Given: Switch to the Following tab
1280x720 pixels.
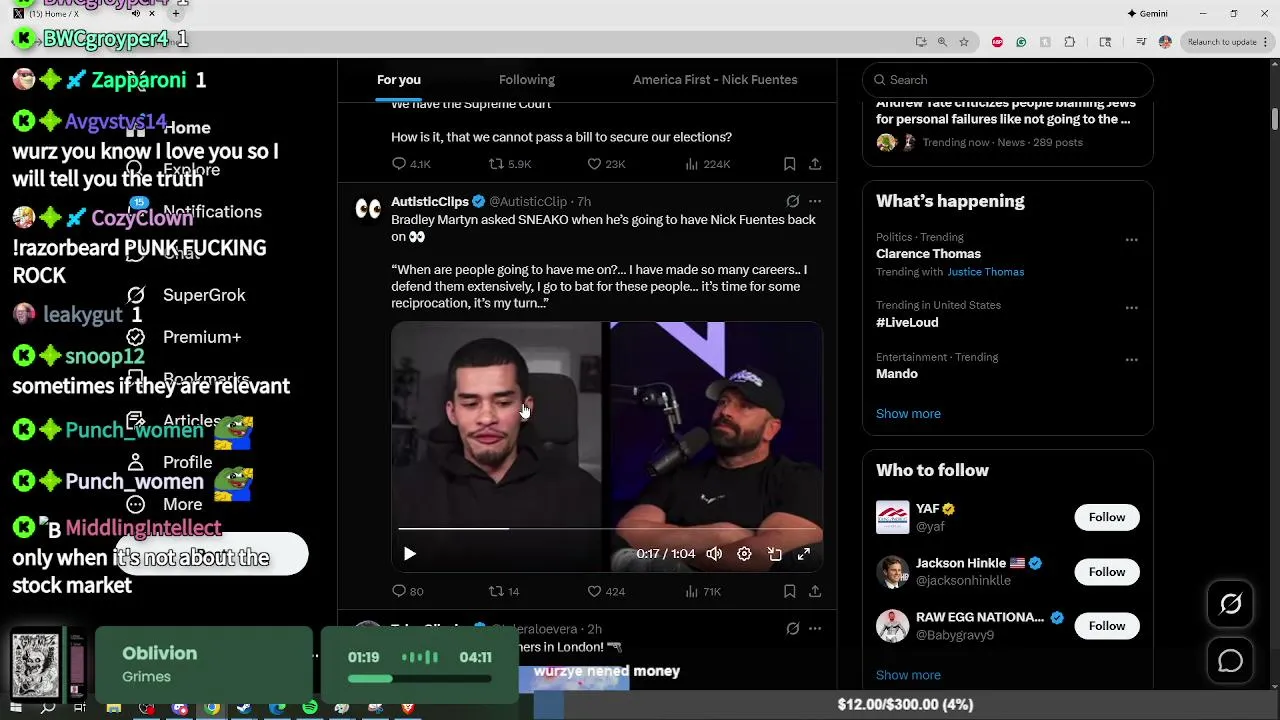Looking at the screenshot, I should click(527, 80).
